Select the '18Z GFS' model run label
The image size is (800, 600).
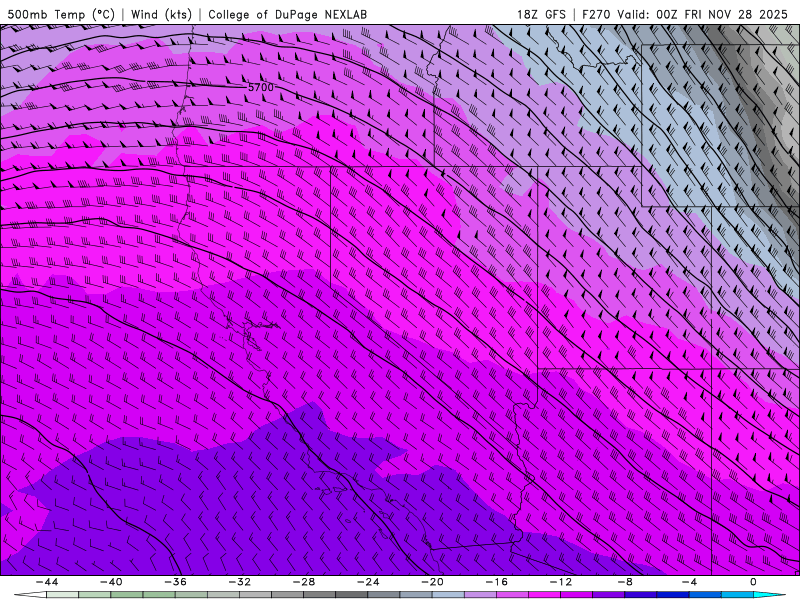click(541, 14)
